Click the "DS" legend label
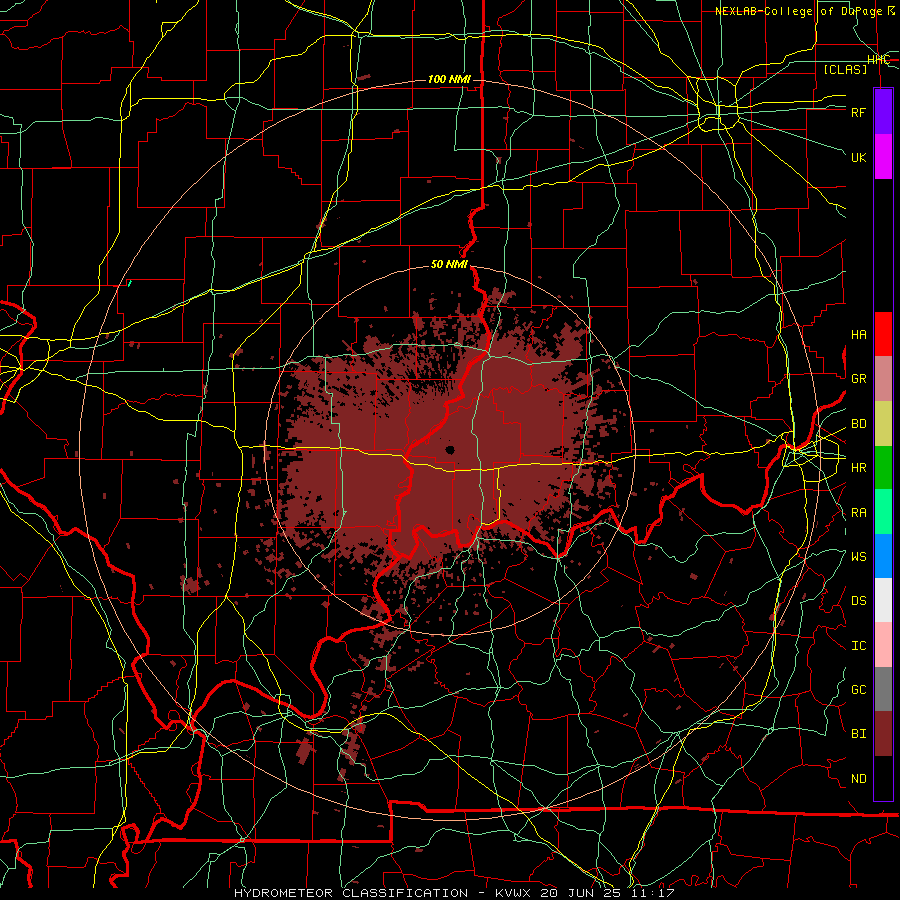 (x=858, y=601)
